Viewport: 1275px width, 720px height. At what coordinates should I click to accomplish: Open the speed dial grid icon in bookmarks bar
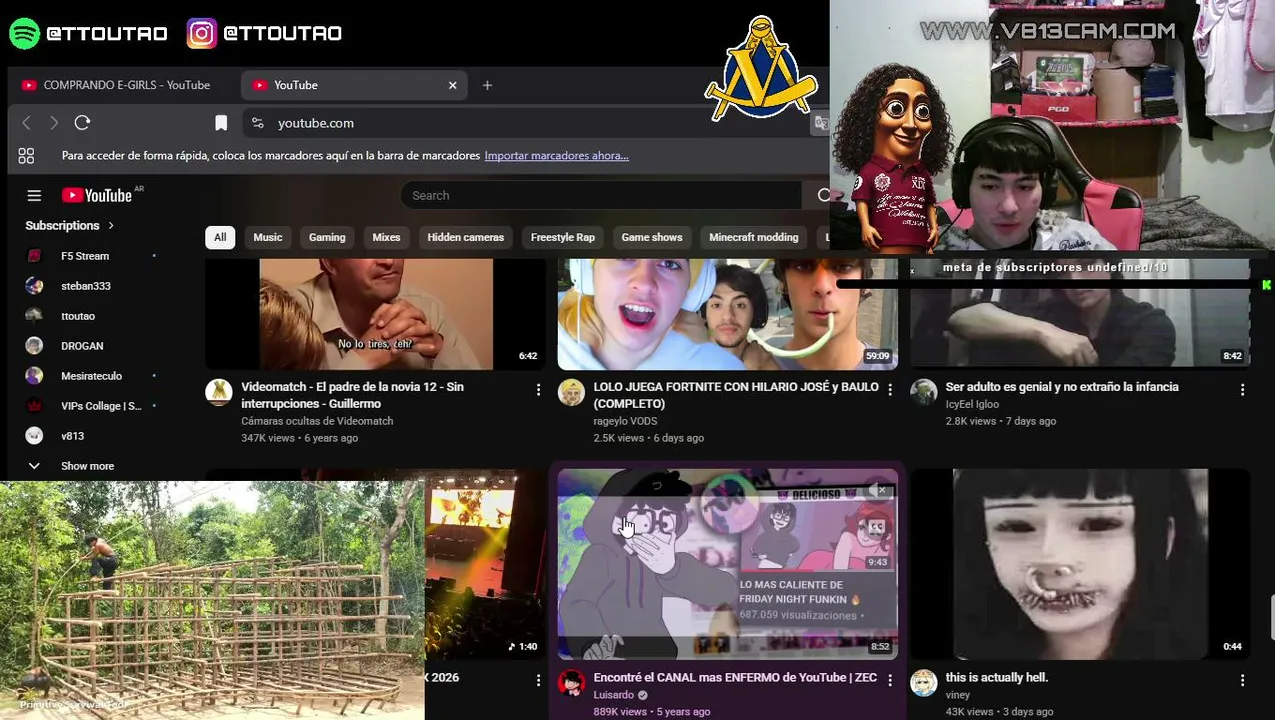(26, 156)
